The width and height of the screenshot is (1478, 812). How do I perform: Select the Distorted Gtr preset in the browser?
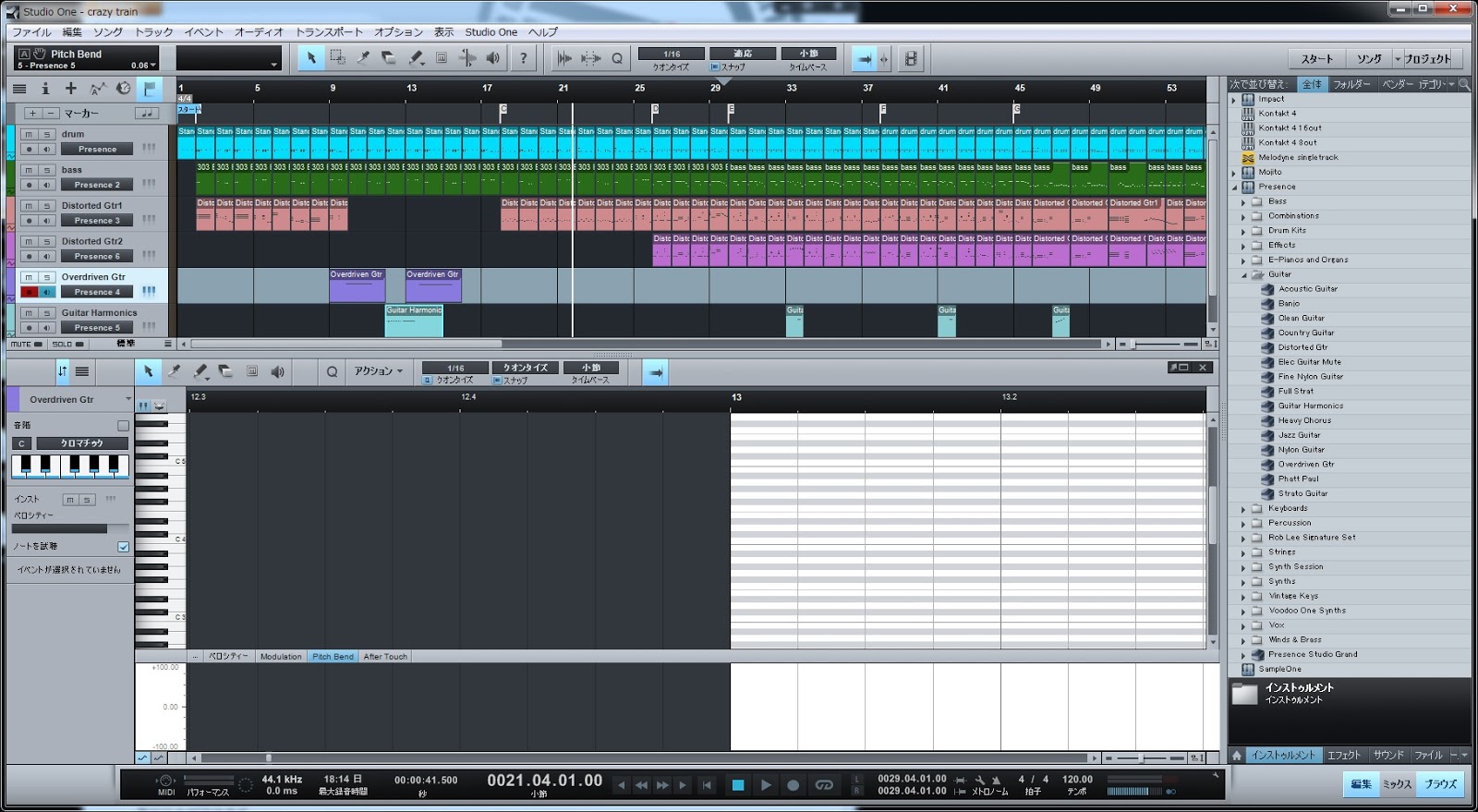click(1302, 347)
